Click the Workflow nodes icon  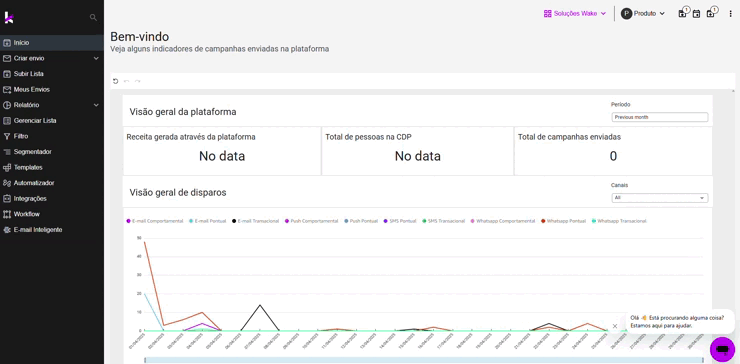(x=7, y=214)
